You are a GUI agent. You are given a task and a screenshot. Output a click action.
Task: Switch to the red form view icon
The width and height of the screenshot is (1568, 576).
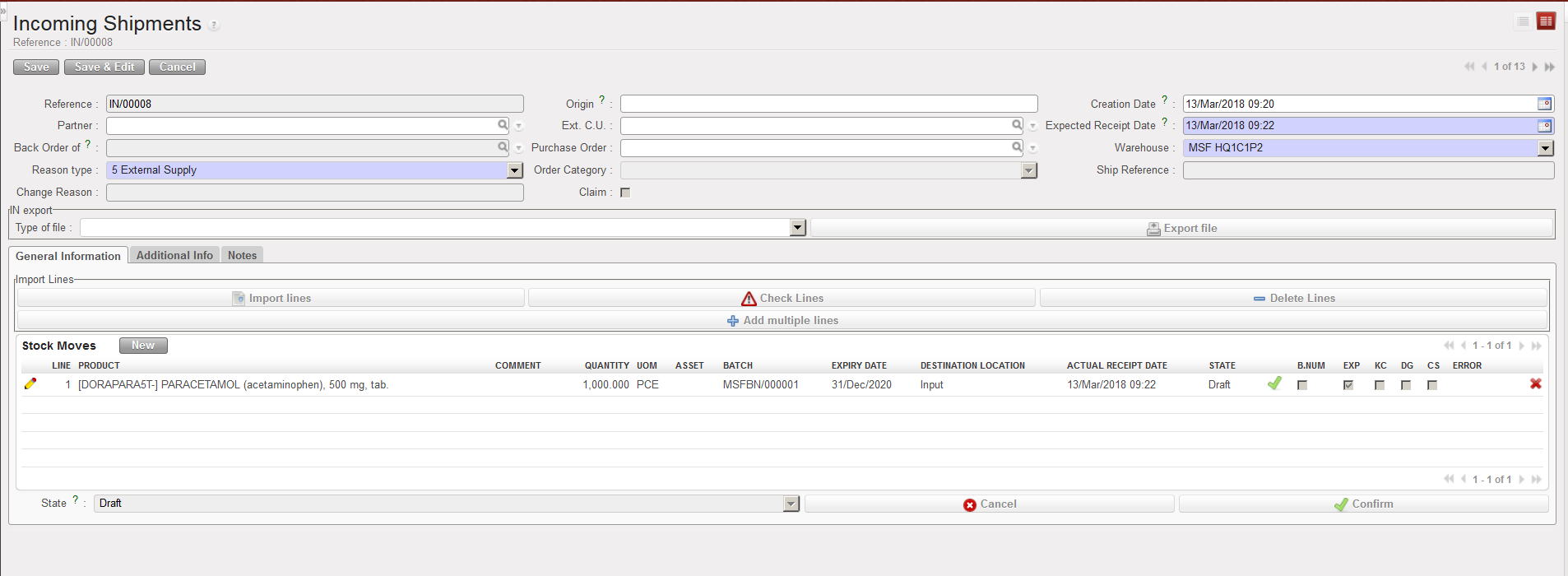1546,21
